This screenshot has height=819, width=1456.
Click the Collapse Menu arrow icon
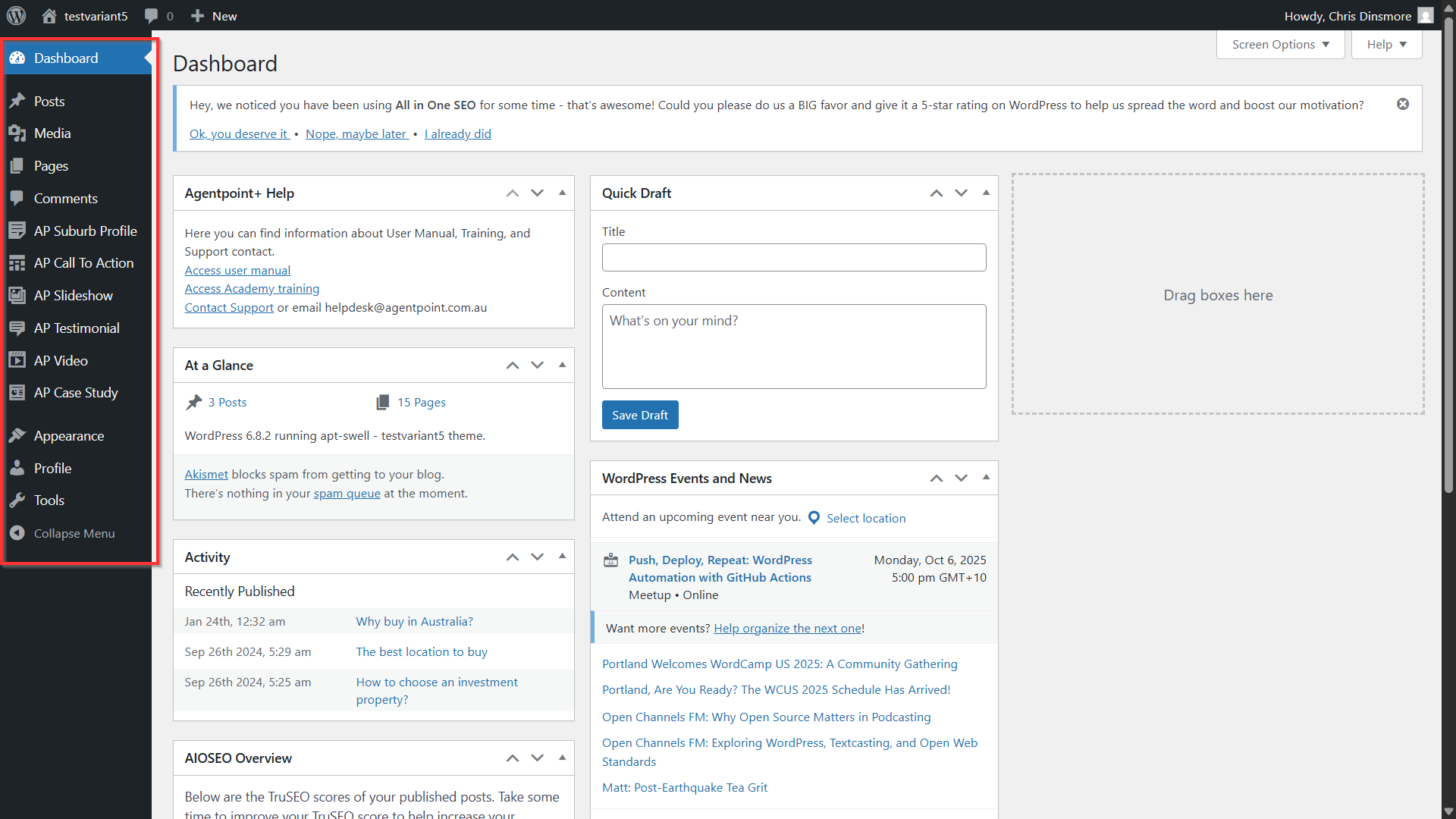coord(17,533)
